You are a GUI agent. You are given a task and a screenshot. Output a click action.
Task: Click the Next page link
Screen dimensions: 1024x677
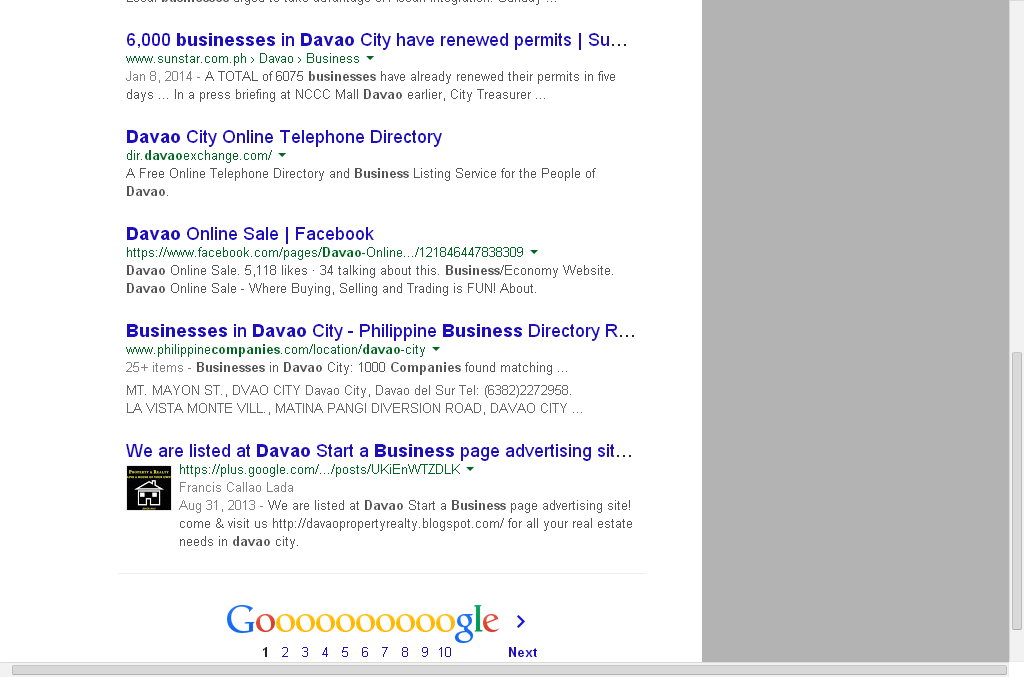522,652
